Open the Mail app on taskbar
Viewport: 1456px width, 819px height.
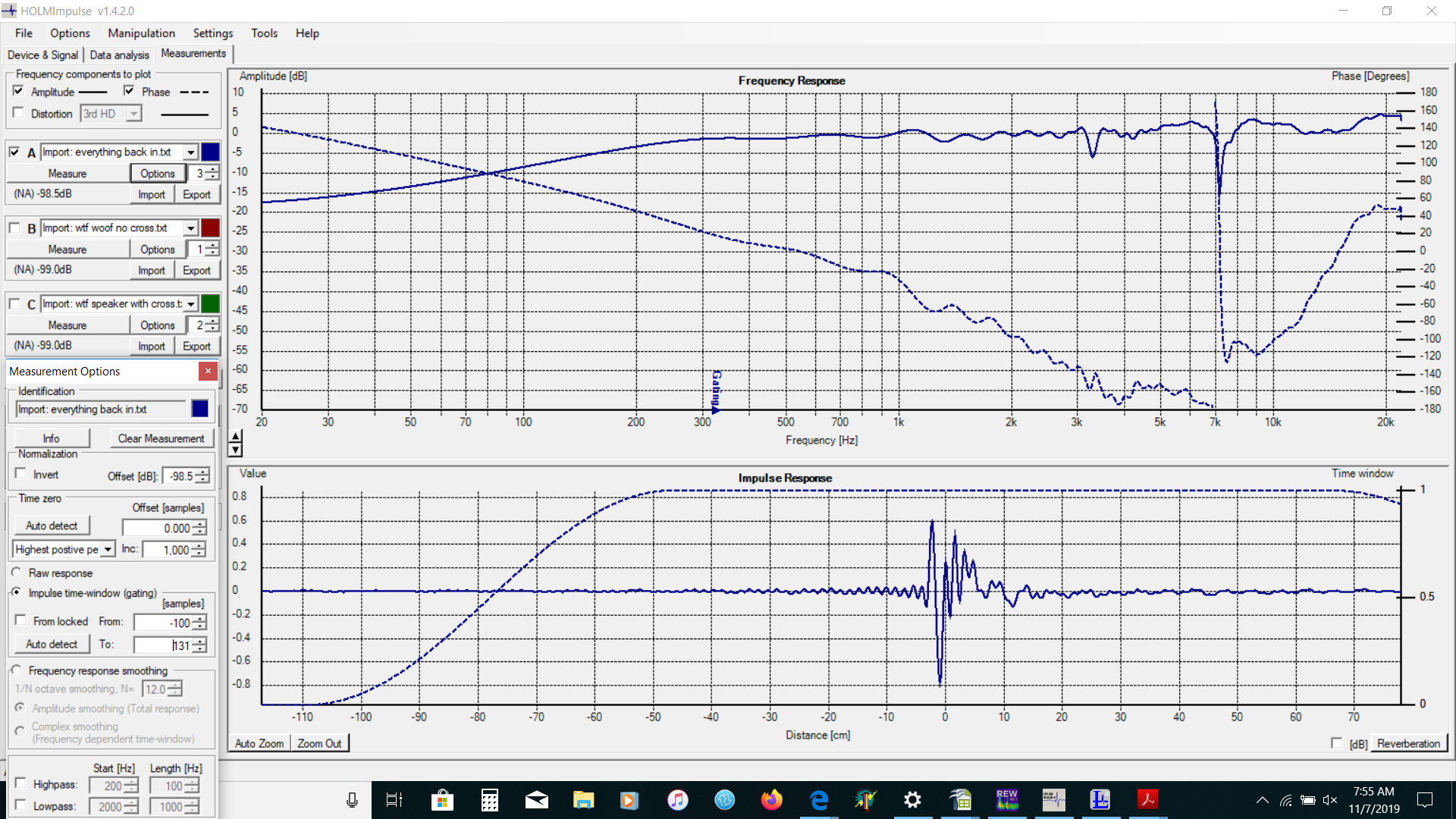537,799
